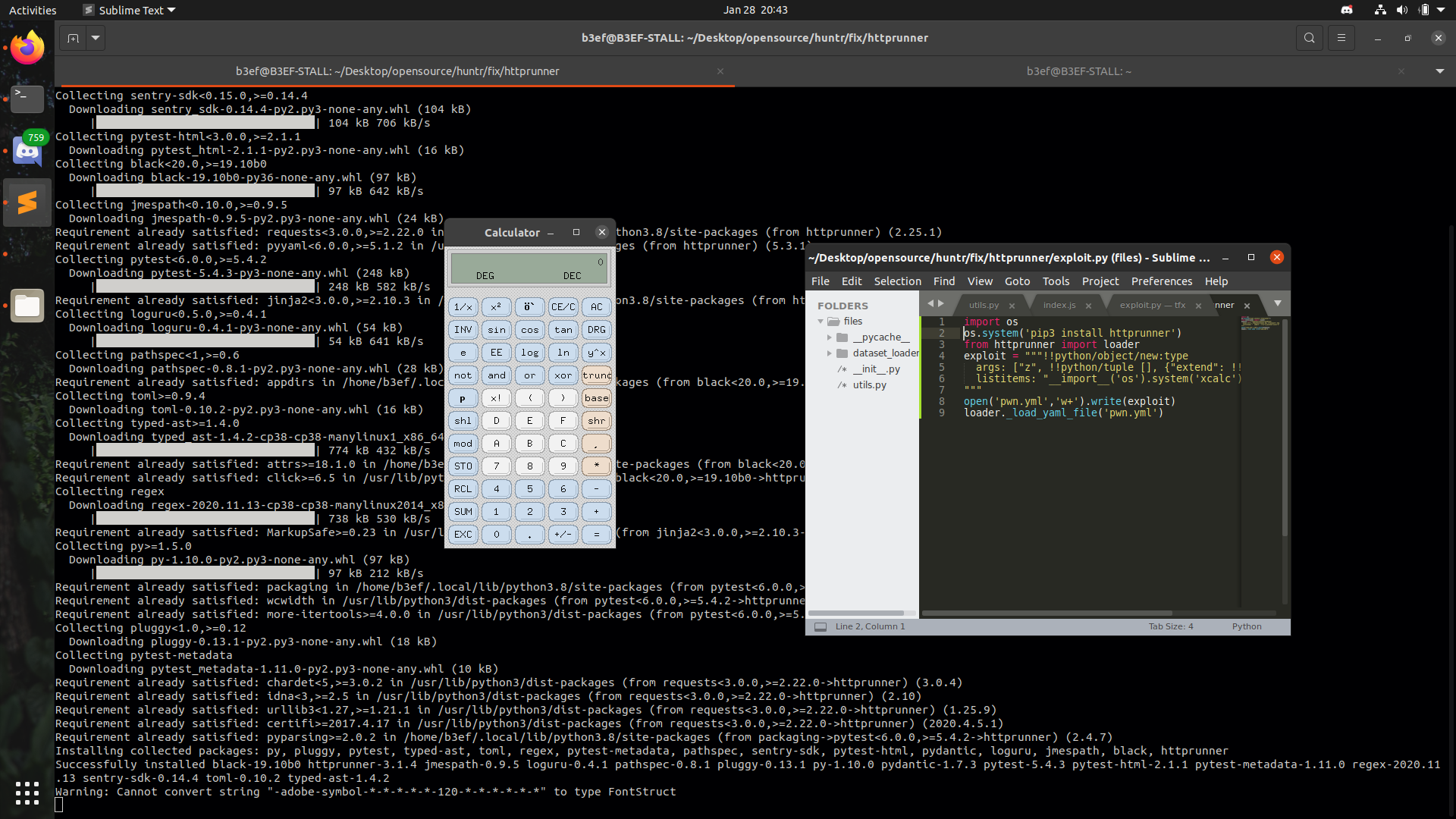The height and width of the screenshot is (819, 1456).
Task: Close the utils.py tab
Action: pyautogui.click(x=1012, y=306)
